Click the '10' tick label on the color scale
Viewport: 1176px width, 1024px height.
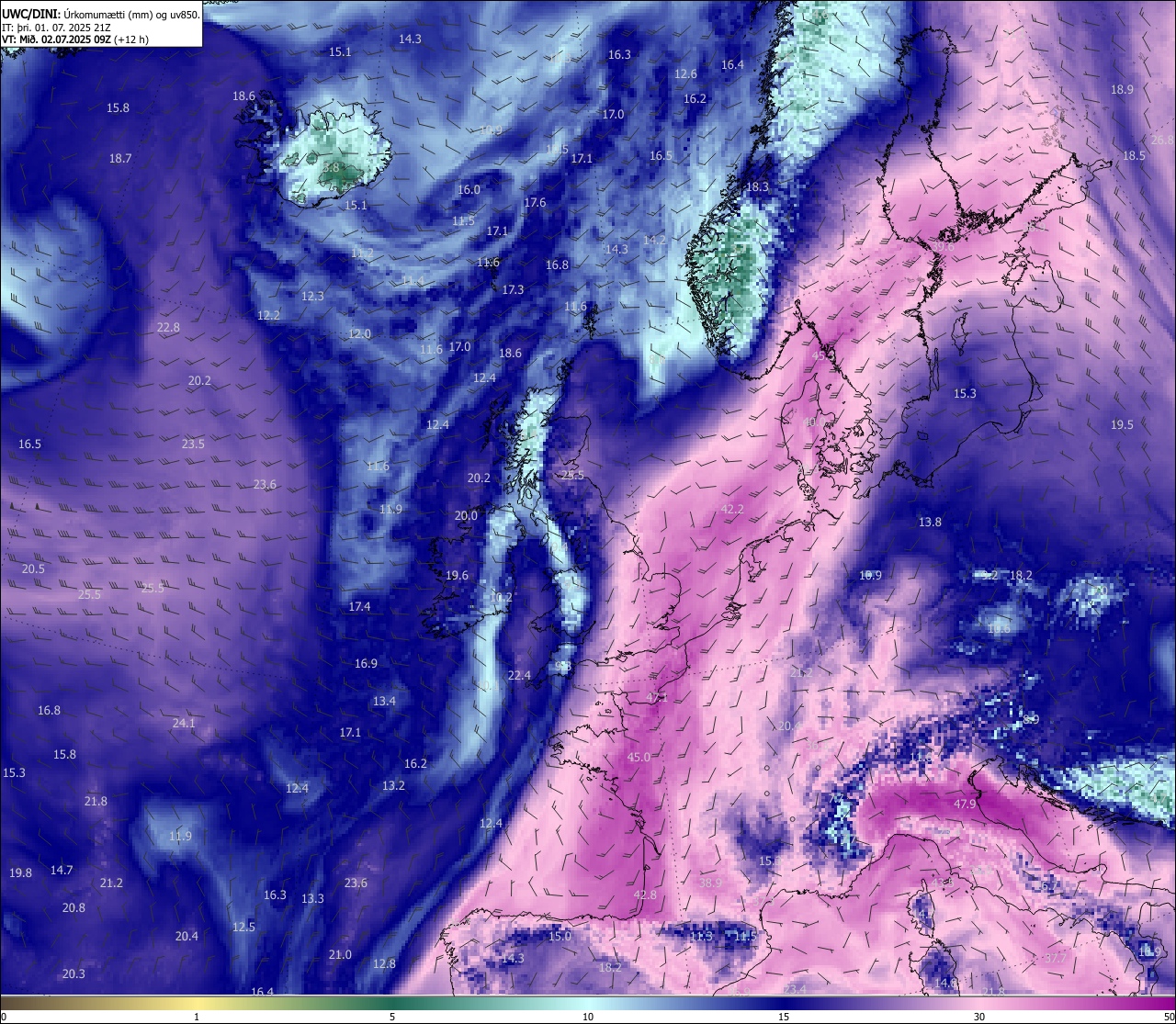[588, 1017]
